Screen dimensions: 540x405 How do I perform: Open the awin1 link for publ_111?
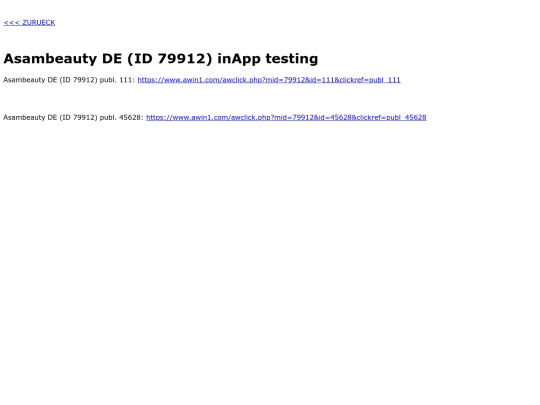tap(269, 80)
